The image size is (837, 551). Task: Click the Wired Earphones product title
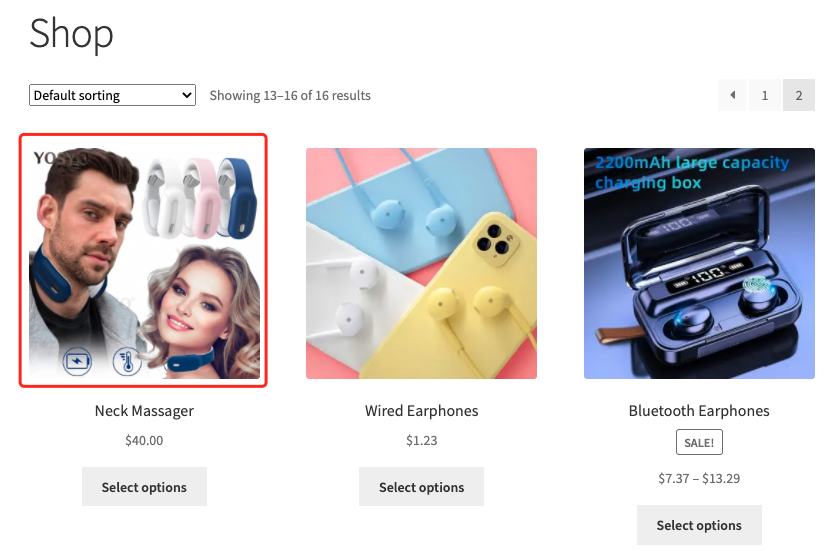(421, 411)
